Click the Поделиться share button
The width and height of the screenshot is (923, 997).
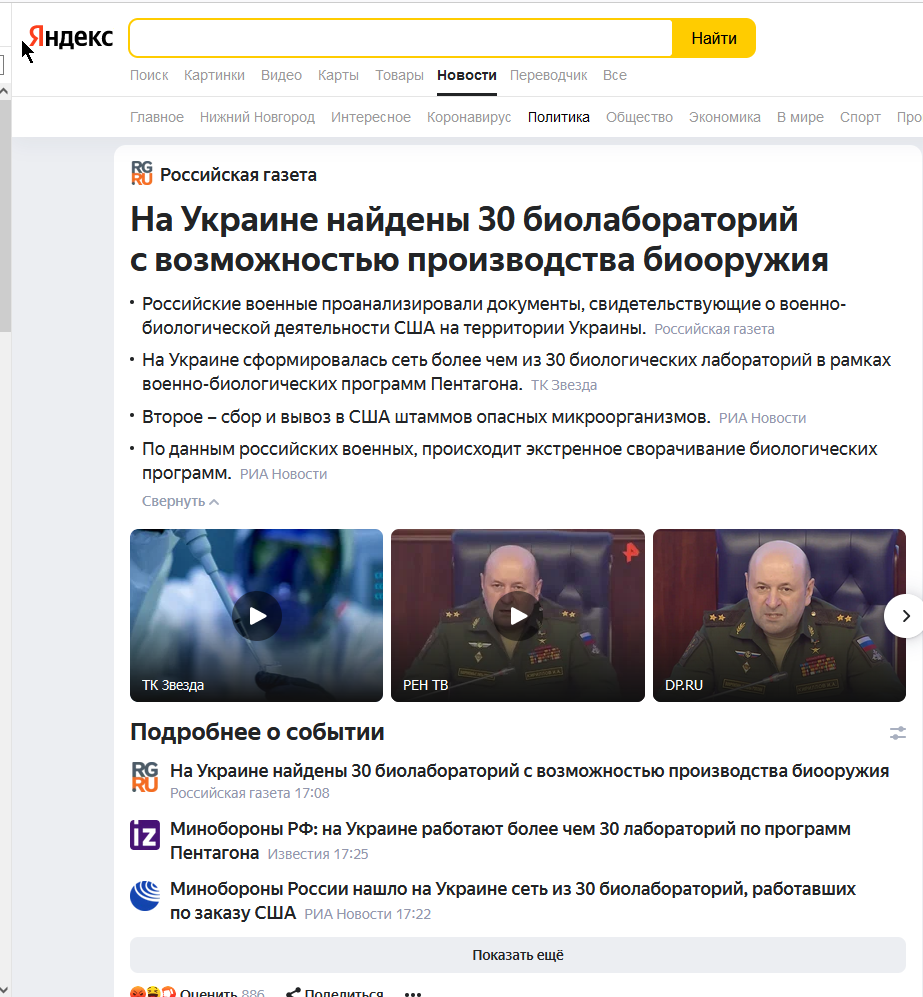click(x=334, y=993)
